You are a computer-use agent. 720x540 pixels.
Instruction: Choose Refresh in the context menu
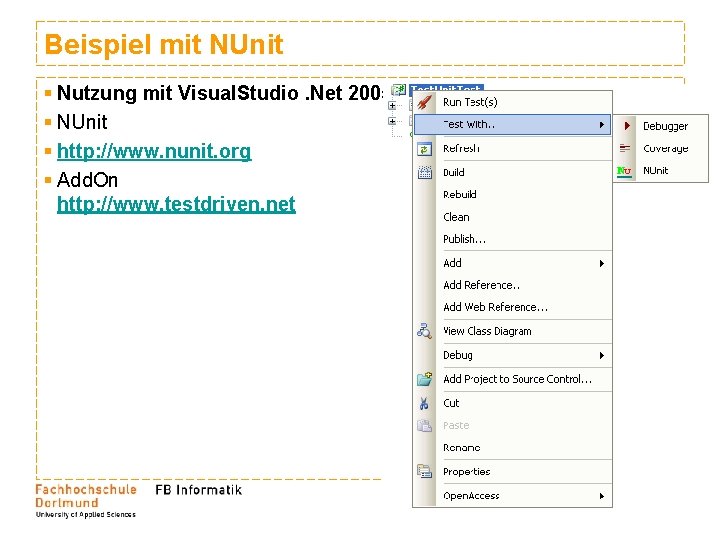[x=512, y=148]
